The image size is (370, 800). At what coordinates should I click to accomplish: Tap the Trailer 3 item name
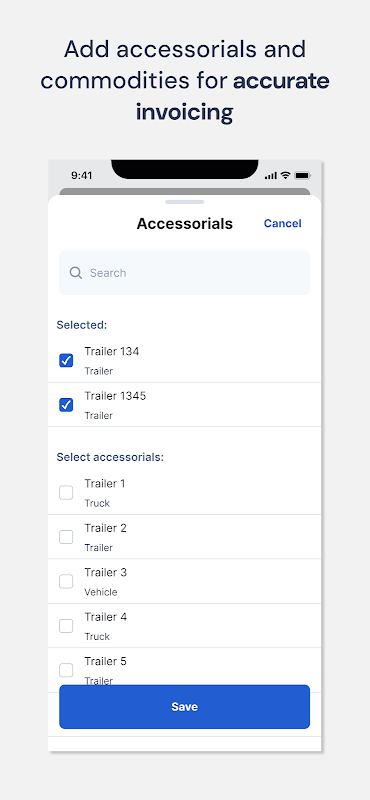(x=106, y=572)
